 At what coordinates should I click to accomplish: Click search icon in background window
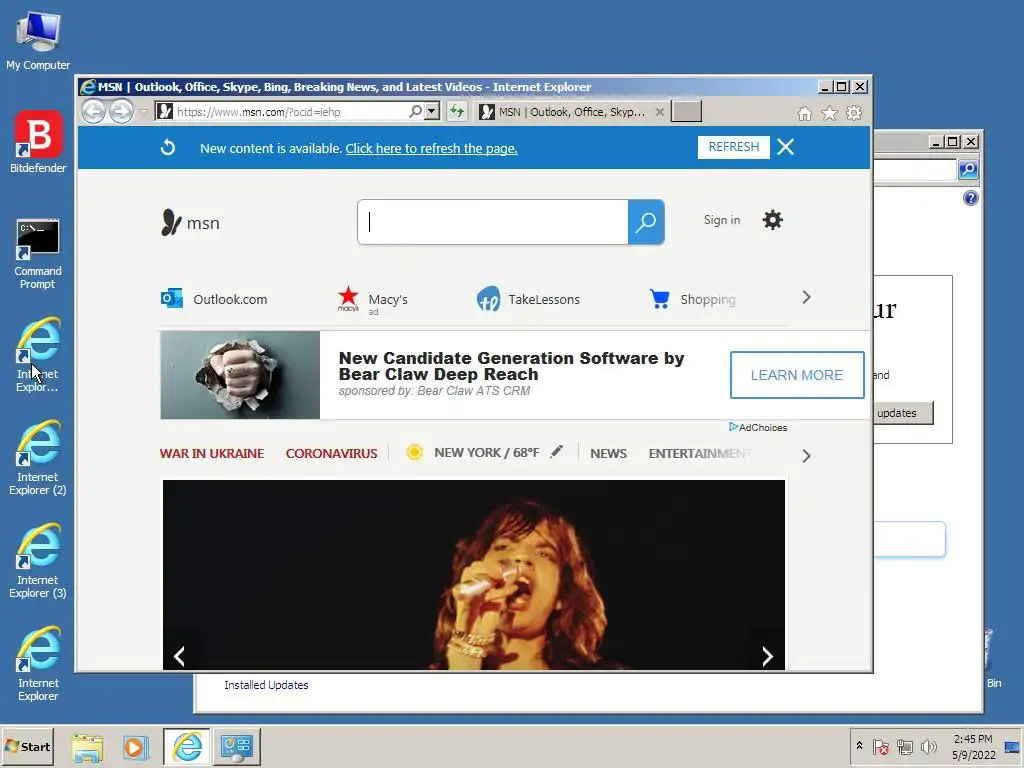pos(968,170)
